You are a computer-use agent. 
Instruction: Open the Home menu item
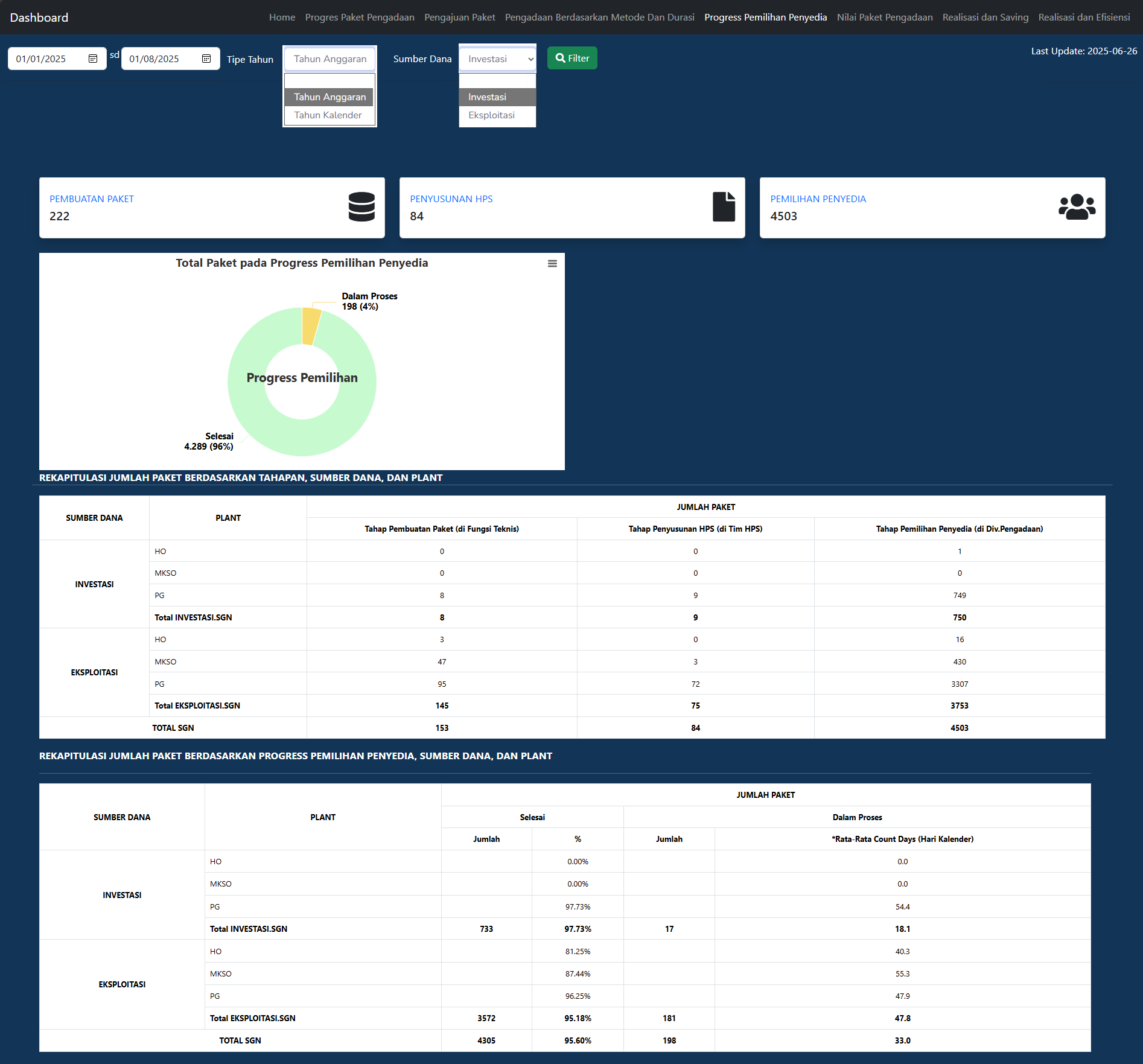282,18
